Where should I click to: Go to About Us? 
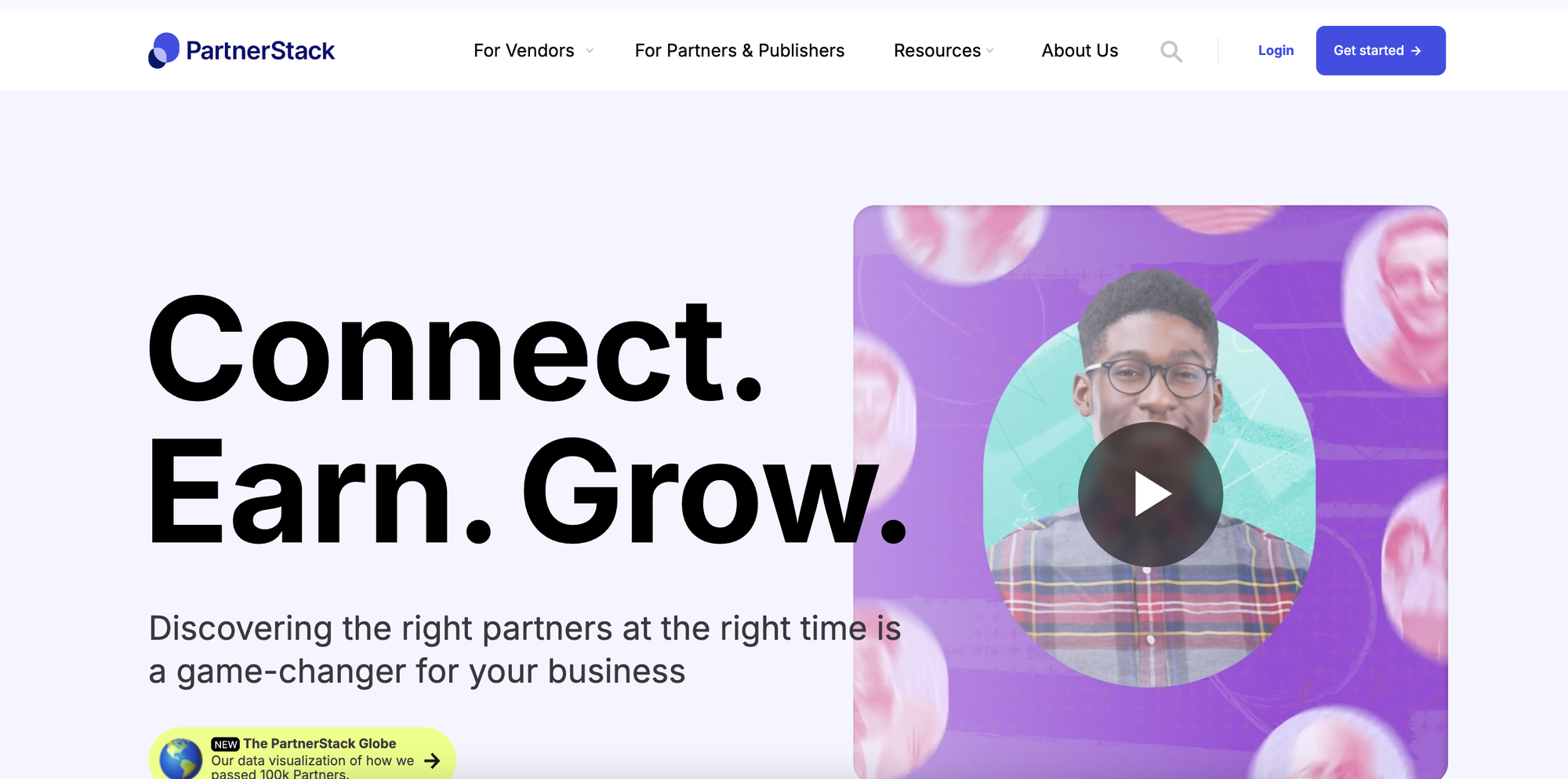coord(1080,51)
